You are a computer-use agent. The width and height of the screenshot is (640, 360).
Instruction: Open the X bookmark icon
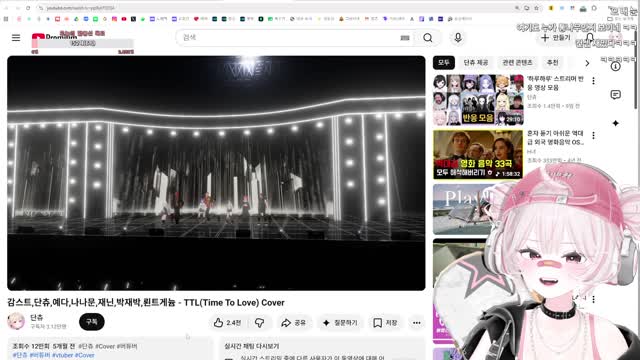pos(133,19)
